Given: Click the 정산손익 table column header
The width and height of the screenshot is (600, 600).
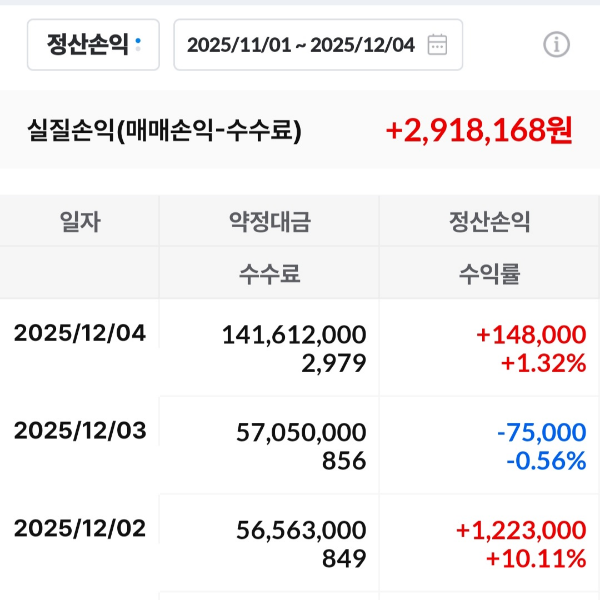Looking at the screenshot, I should pyautogui.click(x=489, y=222).
